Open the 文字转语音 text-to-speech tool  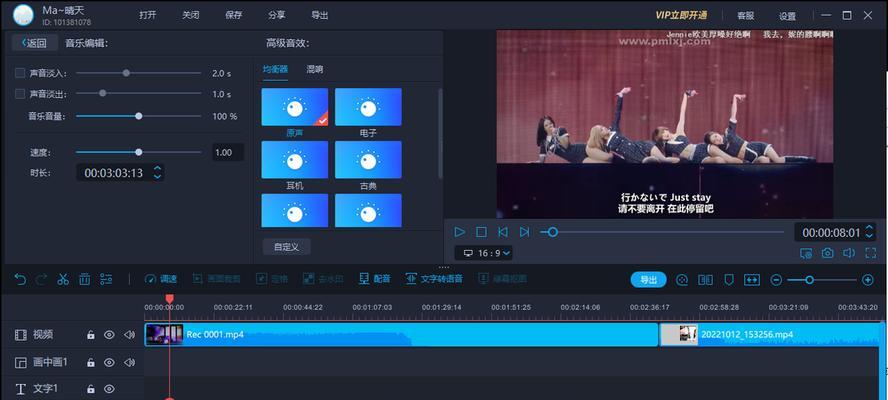pos(434,279)
